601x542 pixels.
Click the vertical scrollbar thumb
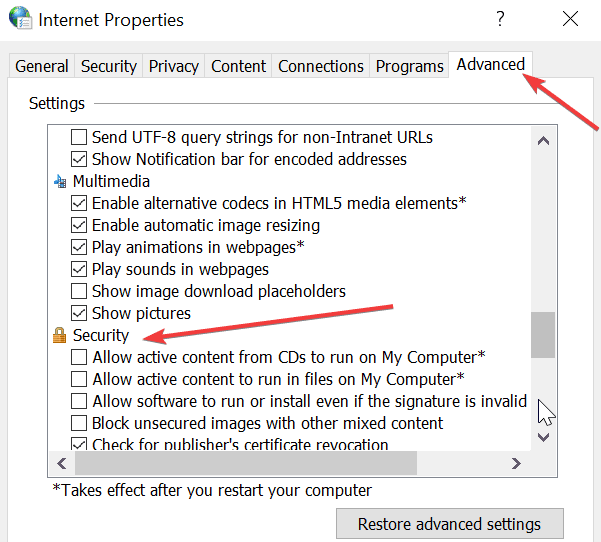tap(543, 335)
